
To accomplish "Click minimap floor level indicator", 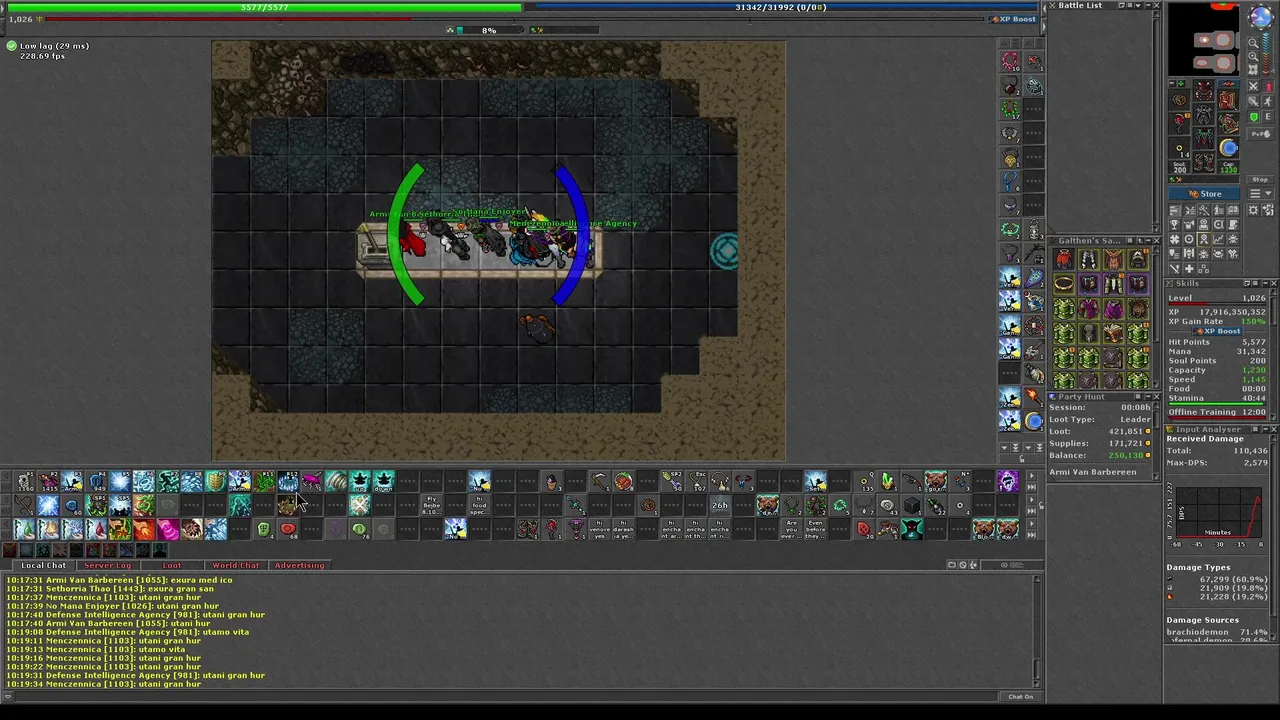I will tap(1267, 54).
